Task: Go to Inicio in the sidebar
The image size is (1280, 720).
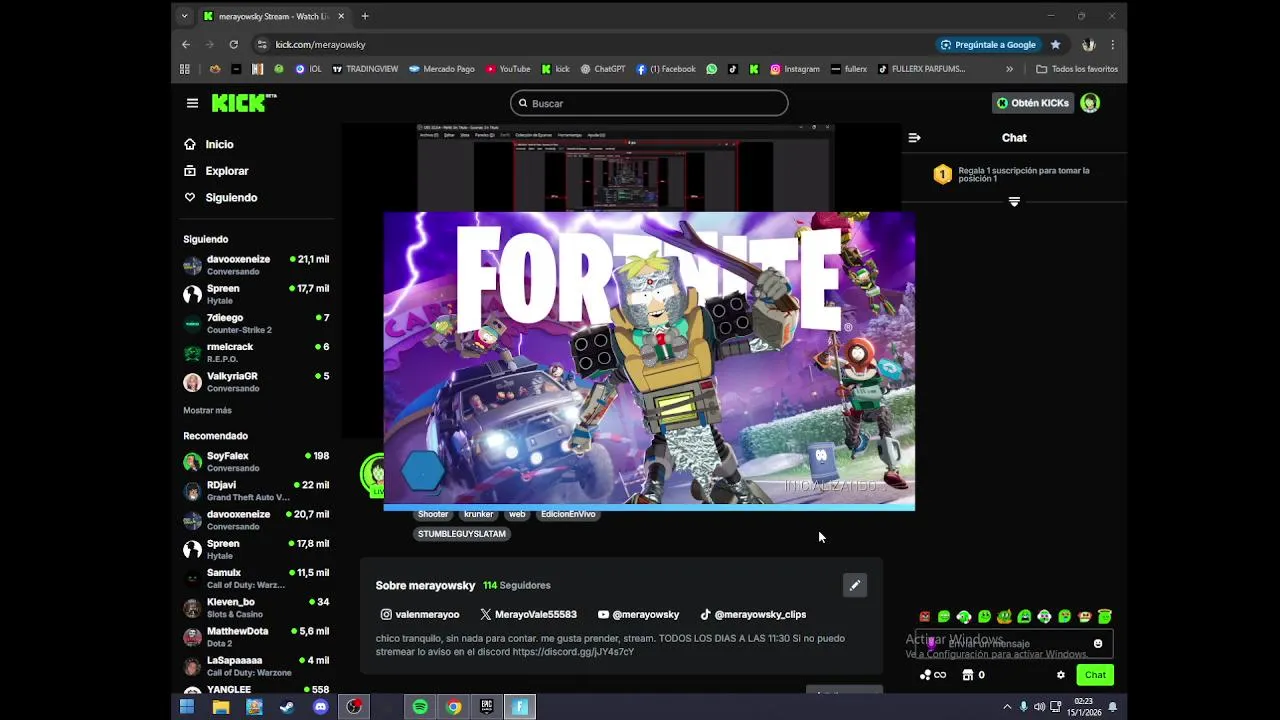Action: tap(209, 144)
